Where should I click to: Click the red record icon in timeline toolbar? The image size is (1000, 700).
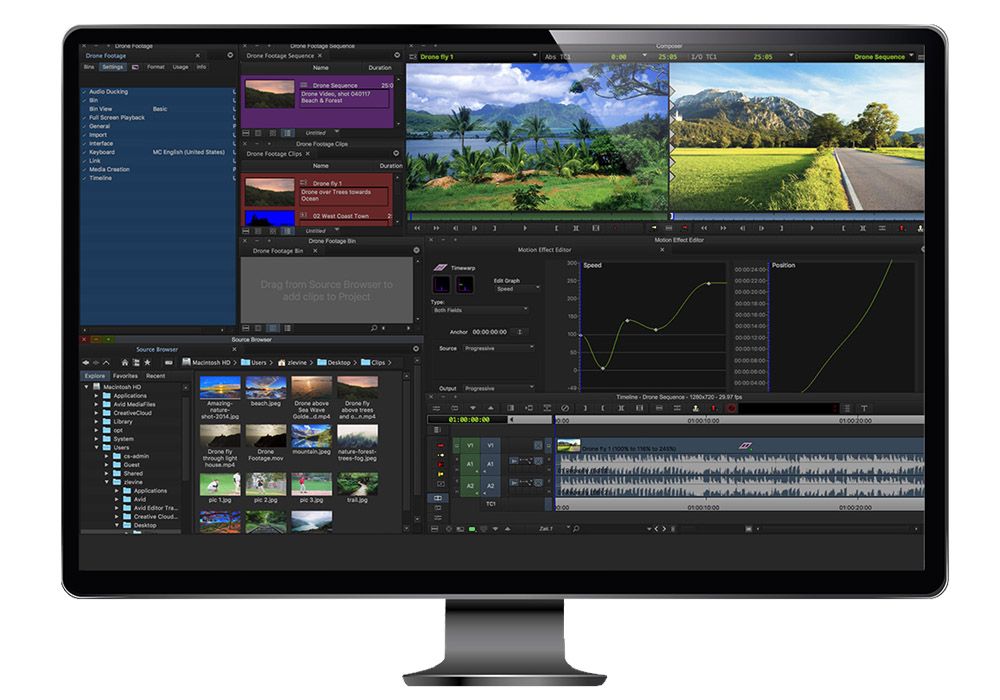731,408
